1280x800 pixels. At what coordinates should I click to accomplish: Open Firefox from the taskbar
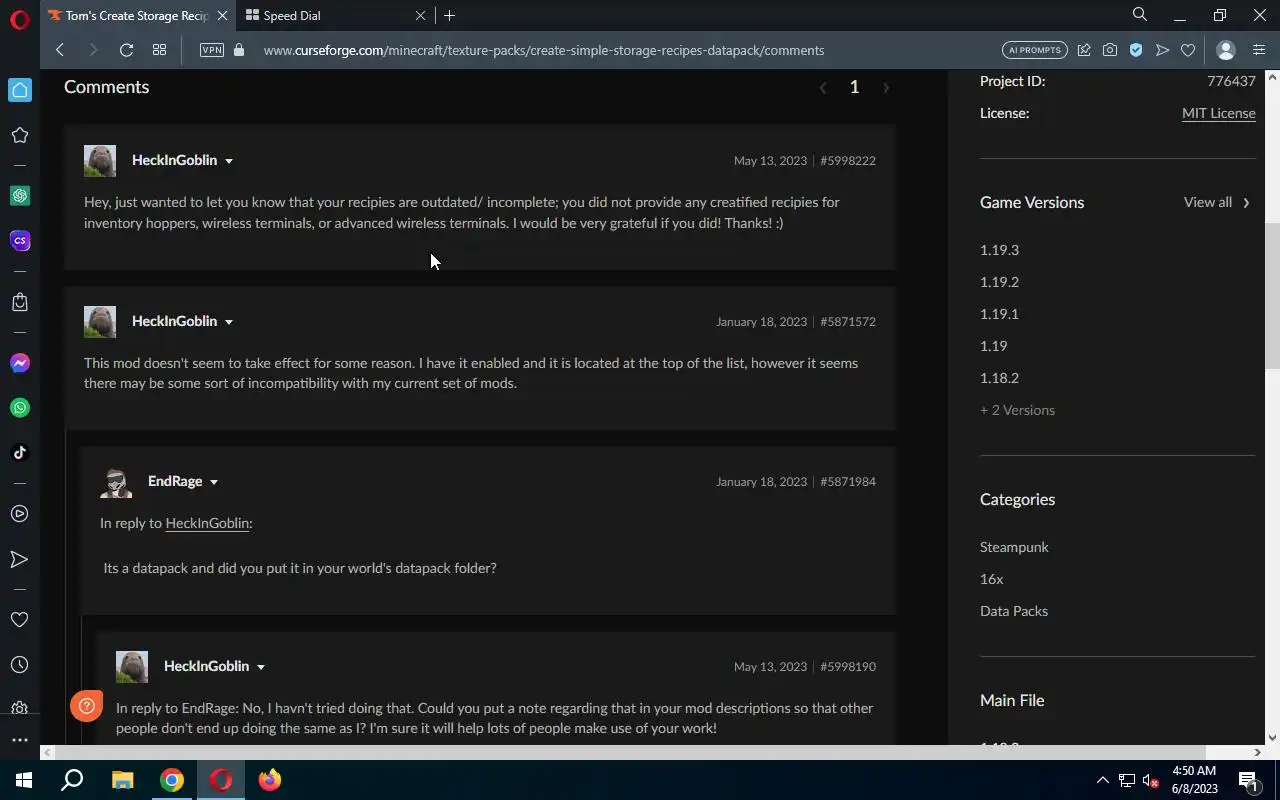270,780
